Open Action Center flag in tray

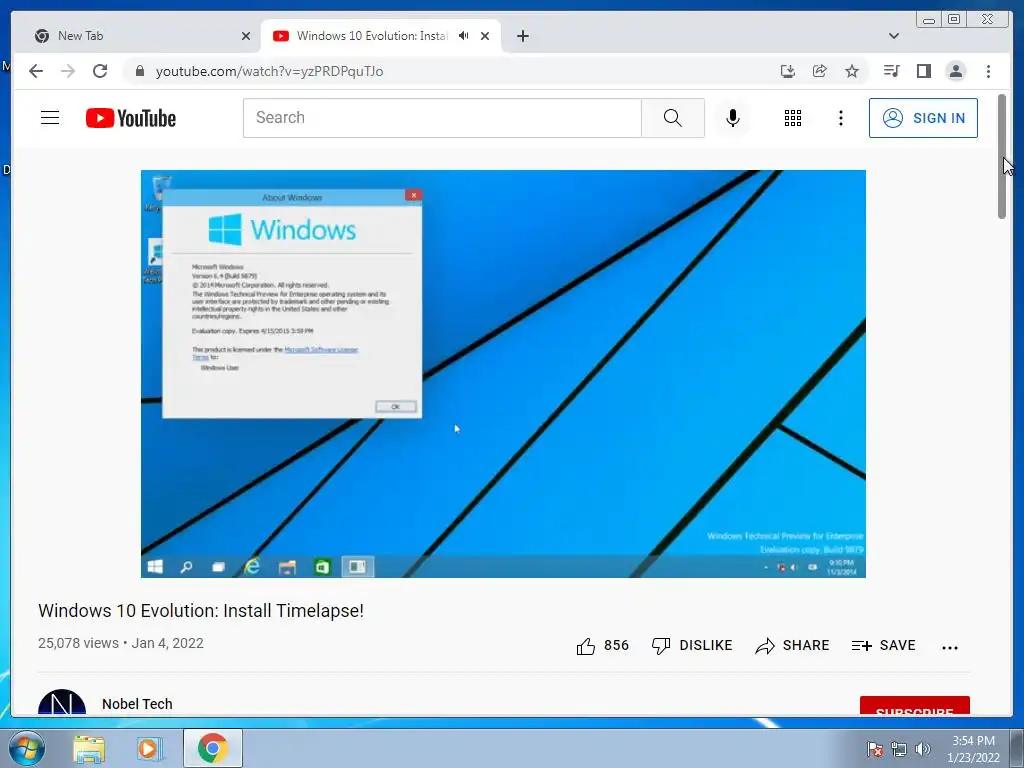[874, 749]
